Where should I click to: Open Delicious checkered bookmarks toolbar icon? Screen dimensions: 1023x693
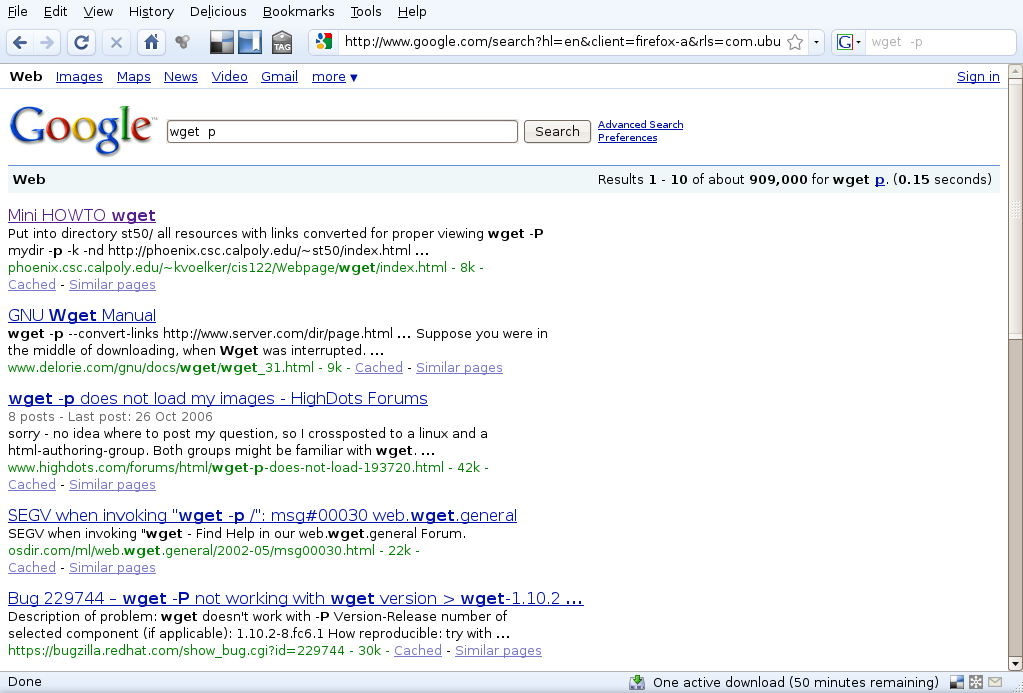221,42
